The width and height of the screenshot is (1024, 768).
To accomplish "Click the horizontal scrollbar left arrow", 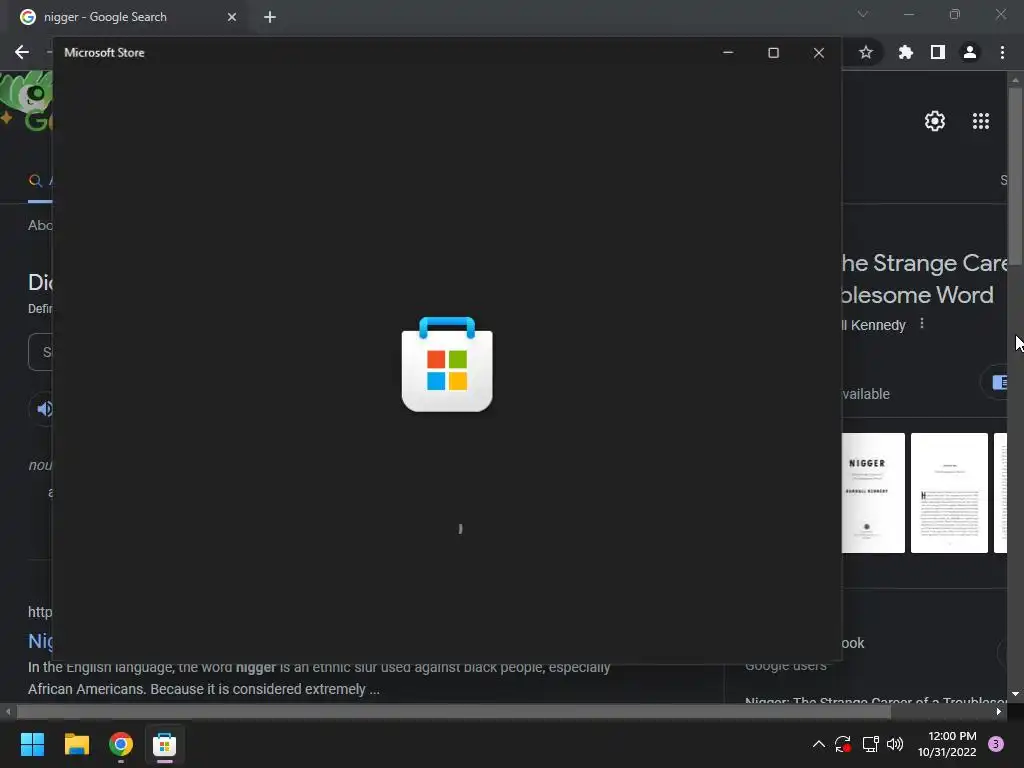I will click(8, 712).
